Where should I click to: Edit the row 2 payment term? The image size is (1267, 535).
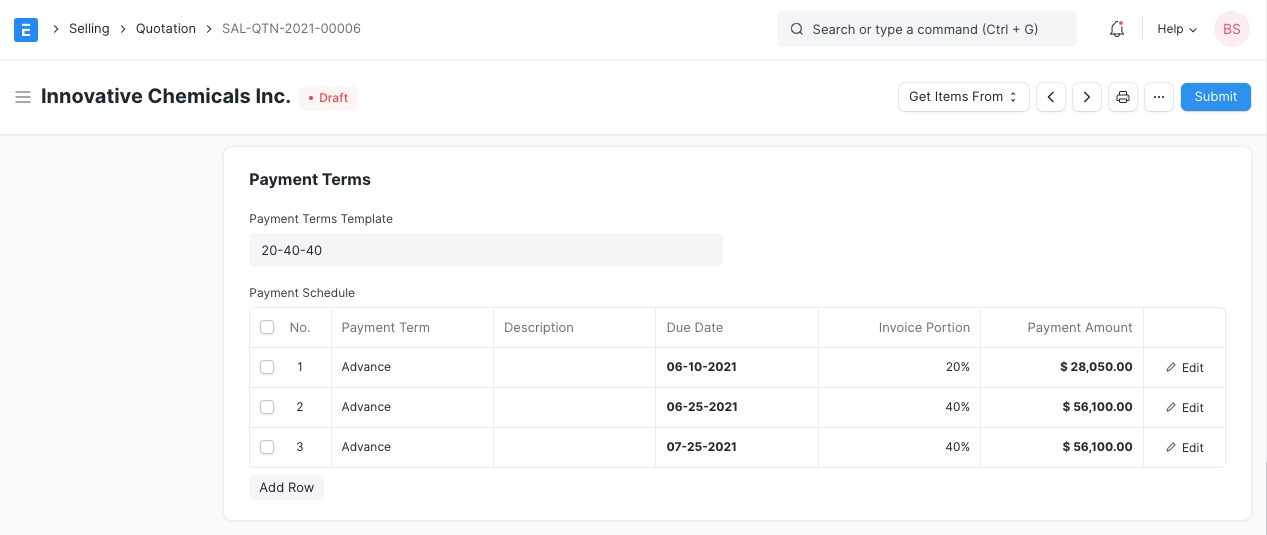1184,407
